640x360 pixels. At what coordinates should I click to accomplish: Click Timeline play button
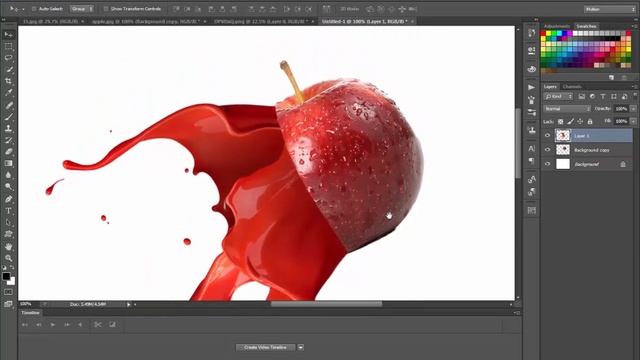[x=53, y=325]
